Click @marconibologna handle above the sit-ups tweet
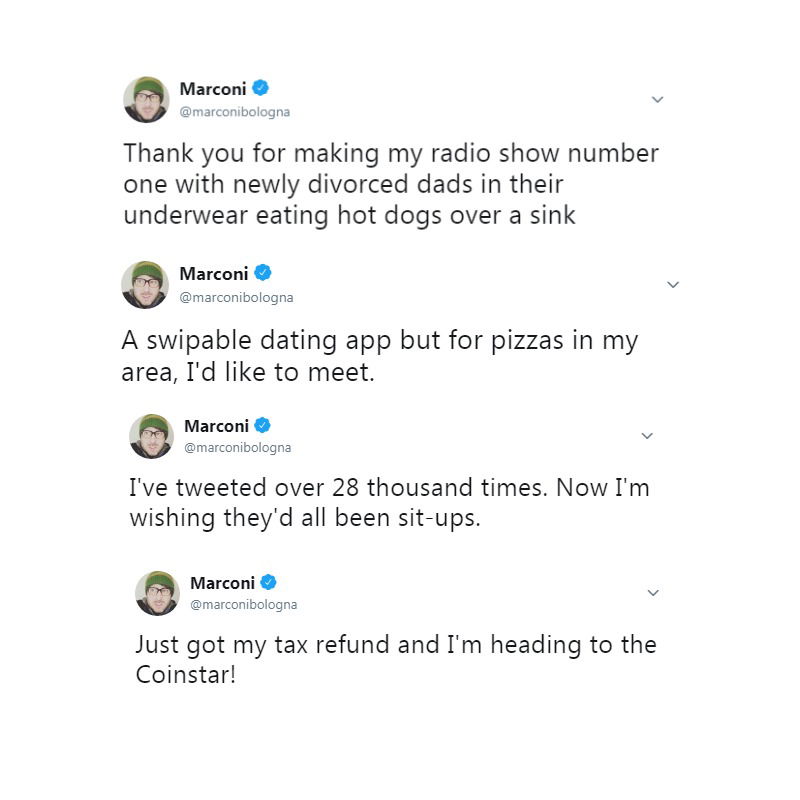800x800 pixels. coord(238,447)
